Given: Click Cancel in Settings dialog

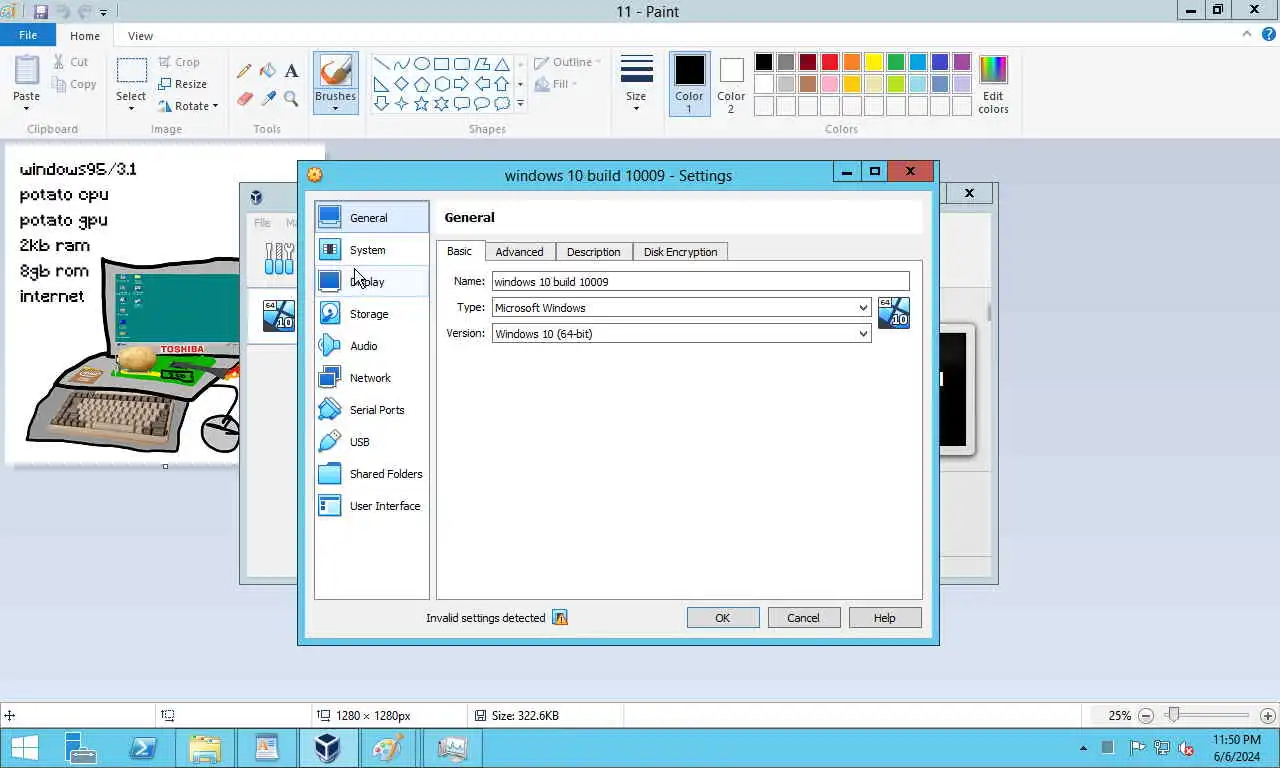Looking at the screenshot, I should pos(803,618).
